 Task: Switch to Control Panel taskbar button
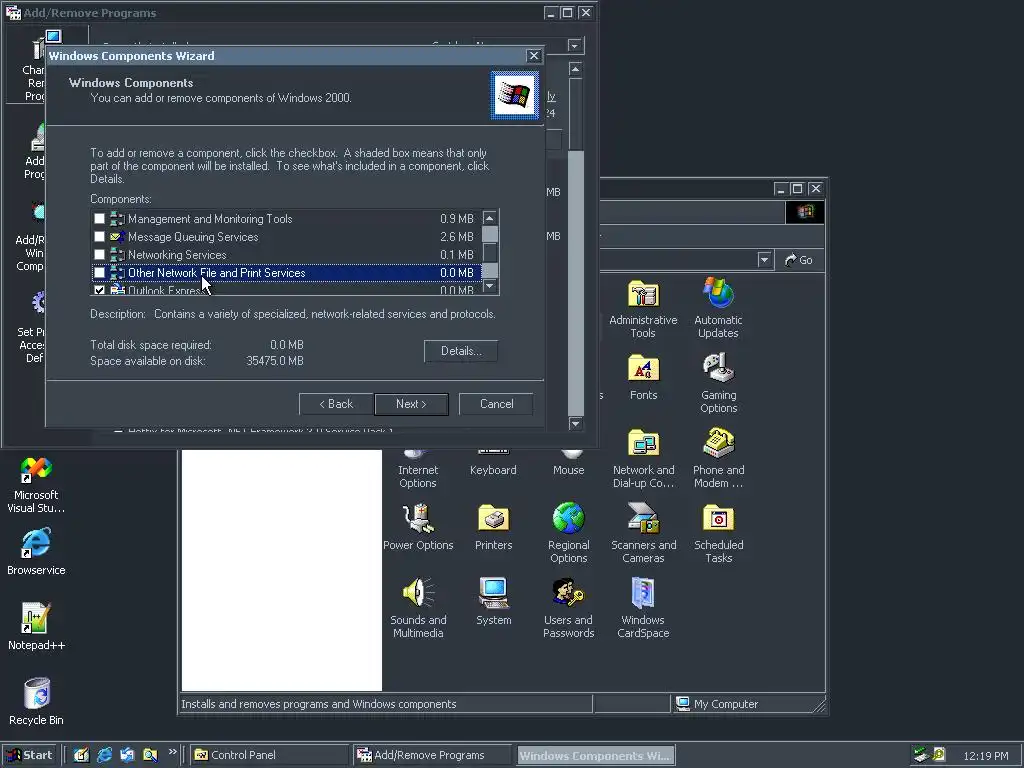tap(269, 755)
